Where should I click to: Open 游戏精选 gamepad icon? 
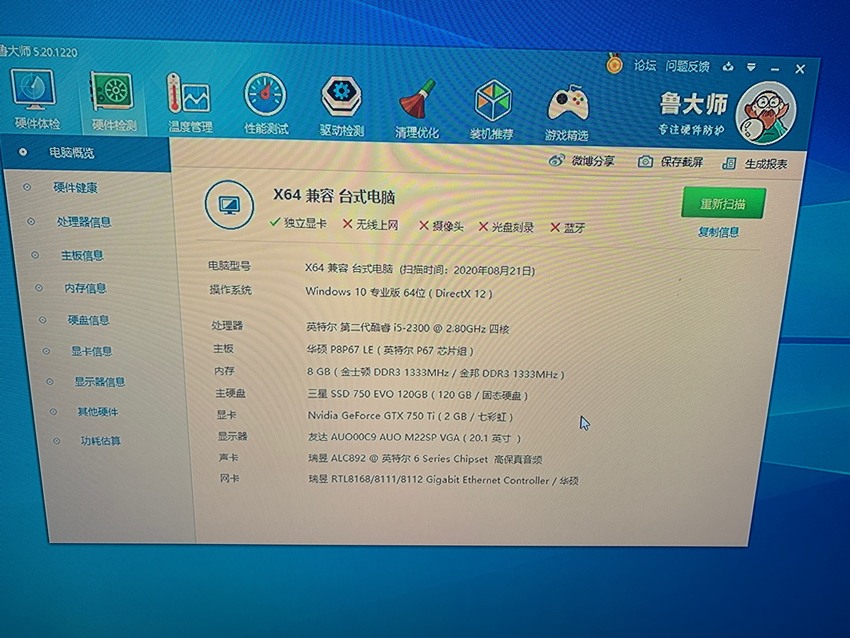(x=567, y=111)
